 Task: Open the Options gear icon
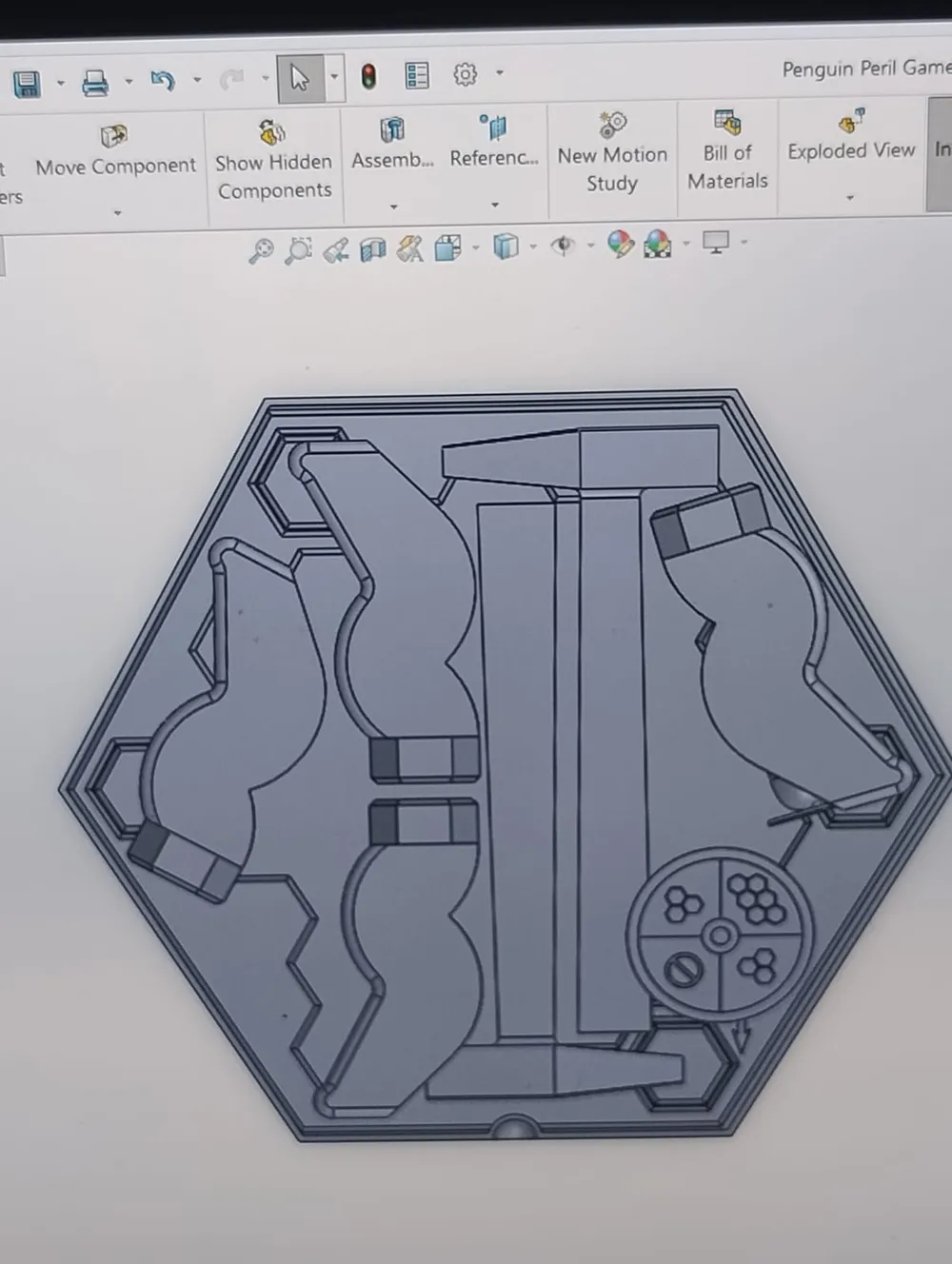click(465, 74)
